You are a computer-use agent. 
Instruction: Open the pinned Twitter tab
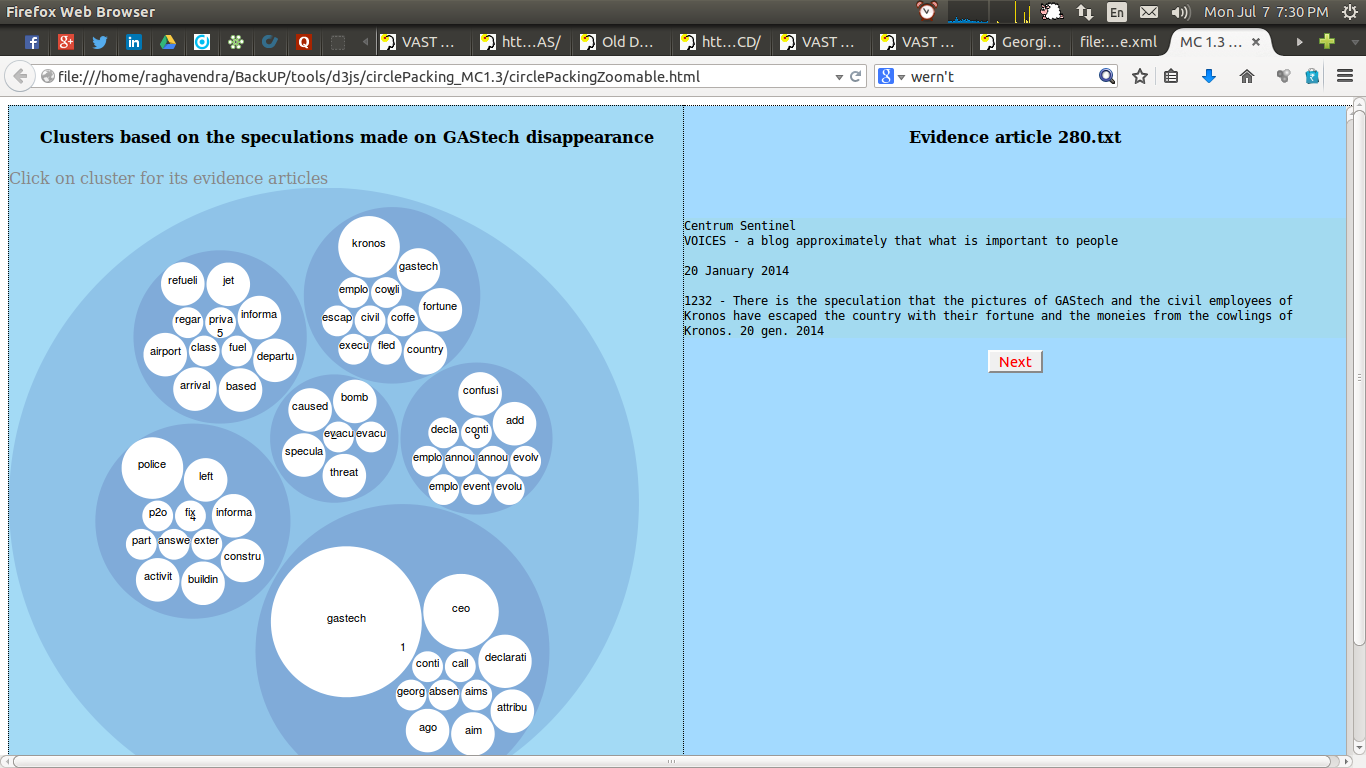(x=100, y=42)
